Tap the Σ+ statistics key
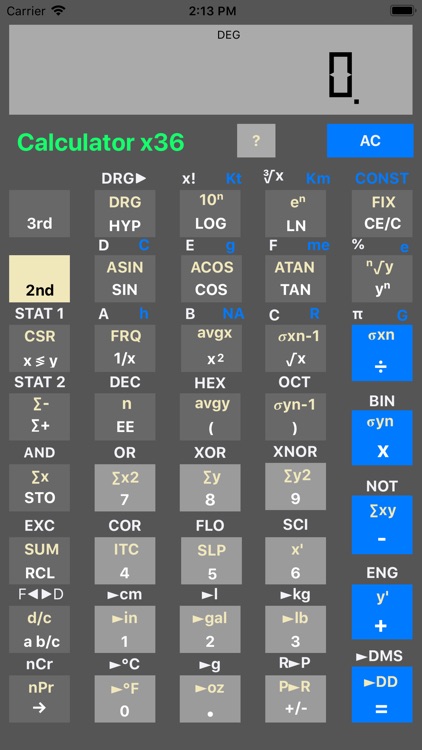Screen dimensions: 422x750 click(39, 417)
